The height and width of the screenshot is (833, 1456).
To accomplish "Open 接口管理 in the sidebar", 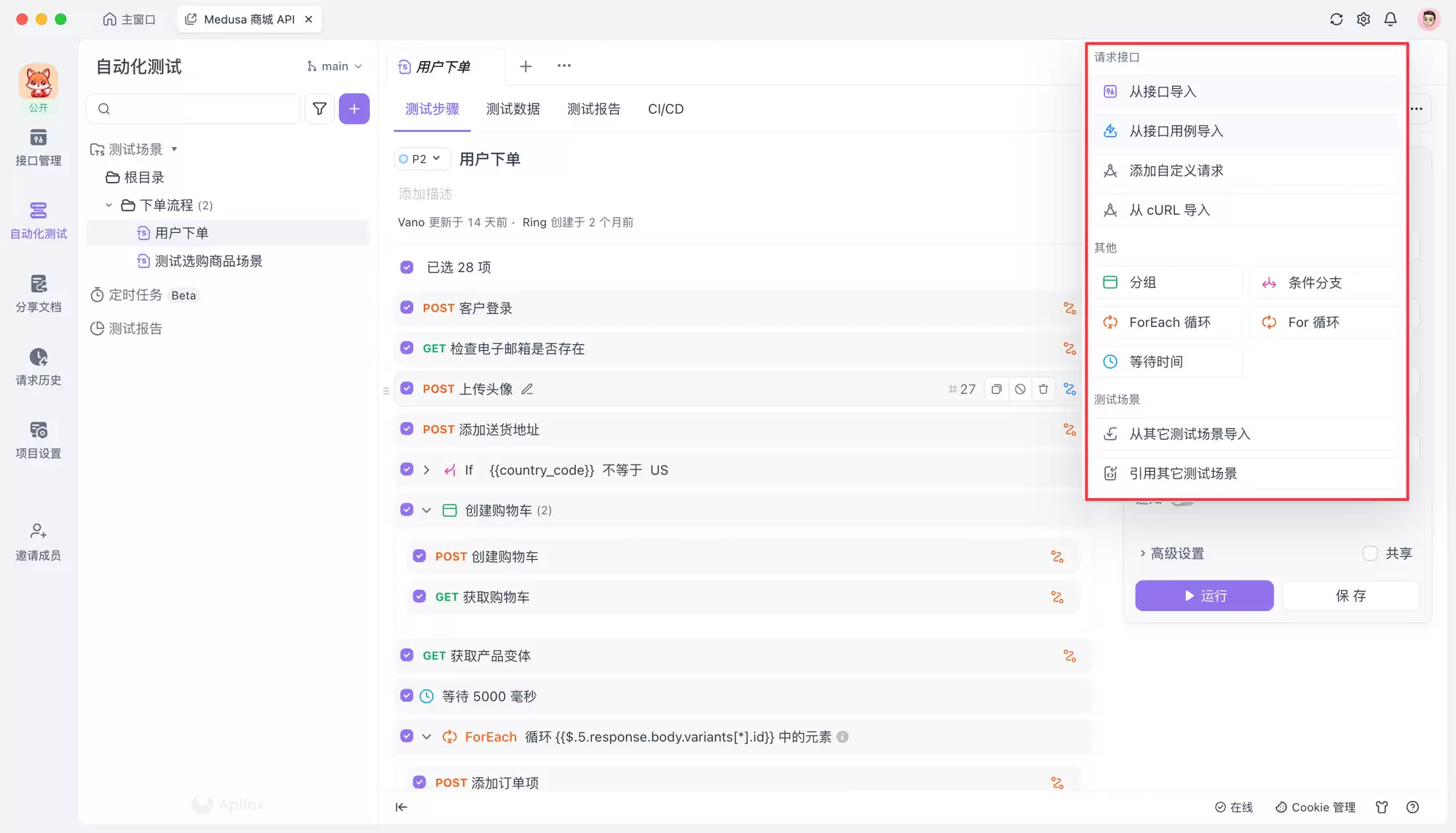I will [39, 148].
